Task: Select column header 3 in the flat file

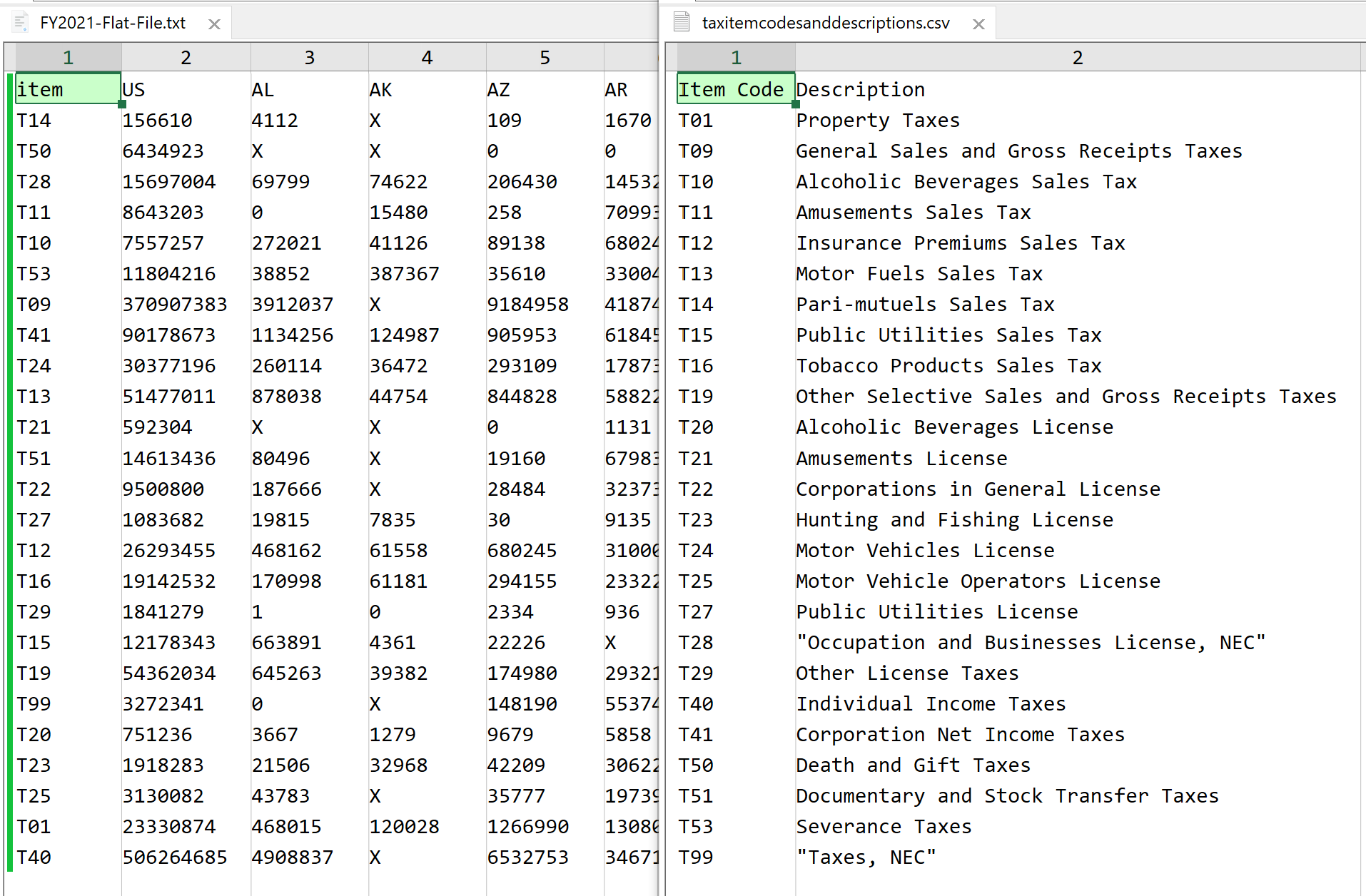Action: [310, 57]
